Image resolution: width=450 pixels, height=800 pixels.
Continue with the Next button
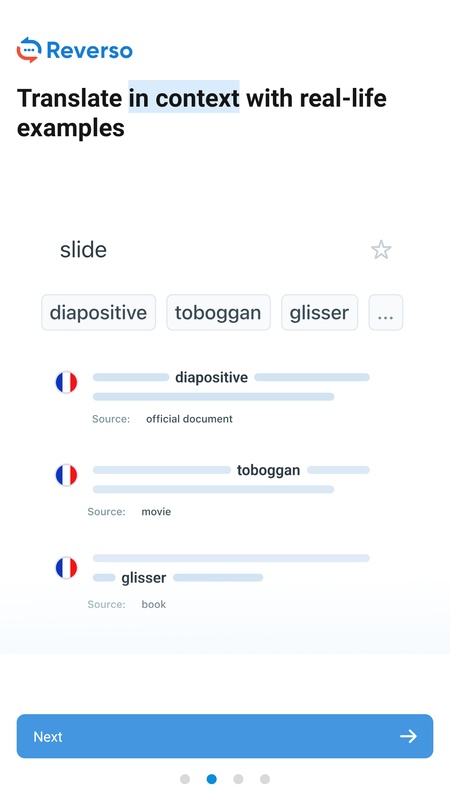coord(225,736)
